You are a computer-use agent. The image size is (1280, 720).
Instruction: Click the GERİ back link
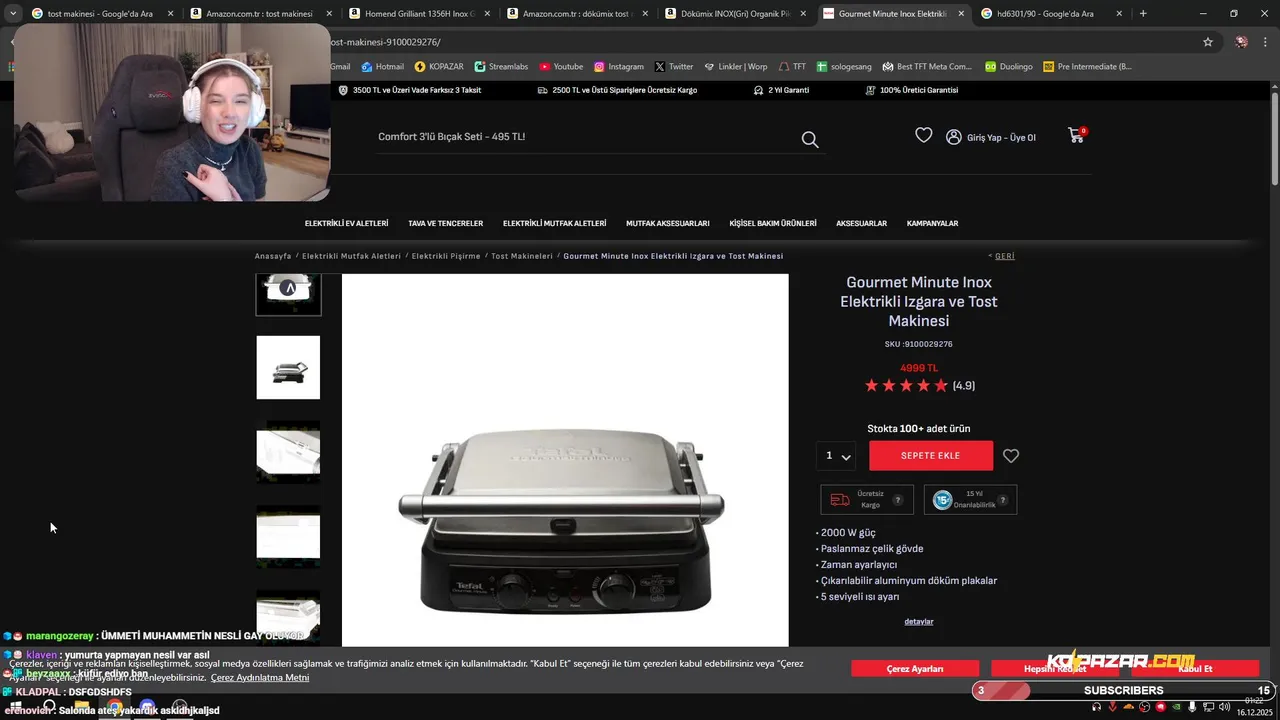tap(1002, 256)
